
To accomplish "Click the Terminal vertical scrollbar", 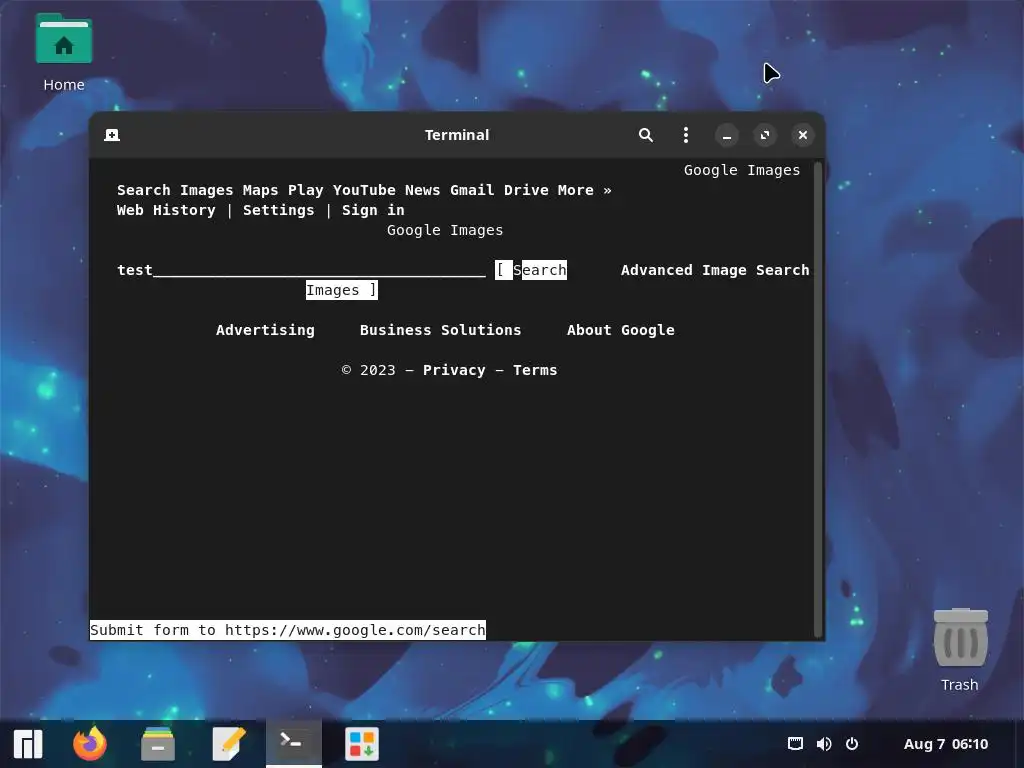I will tap(818, 398).
